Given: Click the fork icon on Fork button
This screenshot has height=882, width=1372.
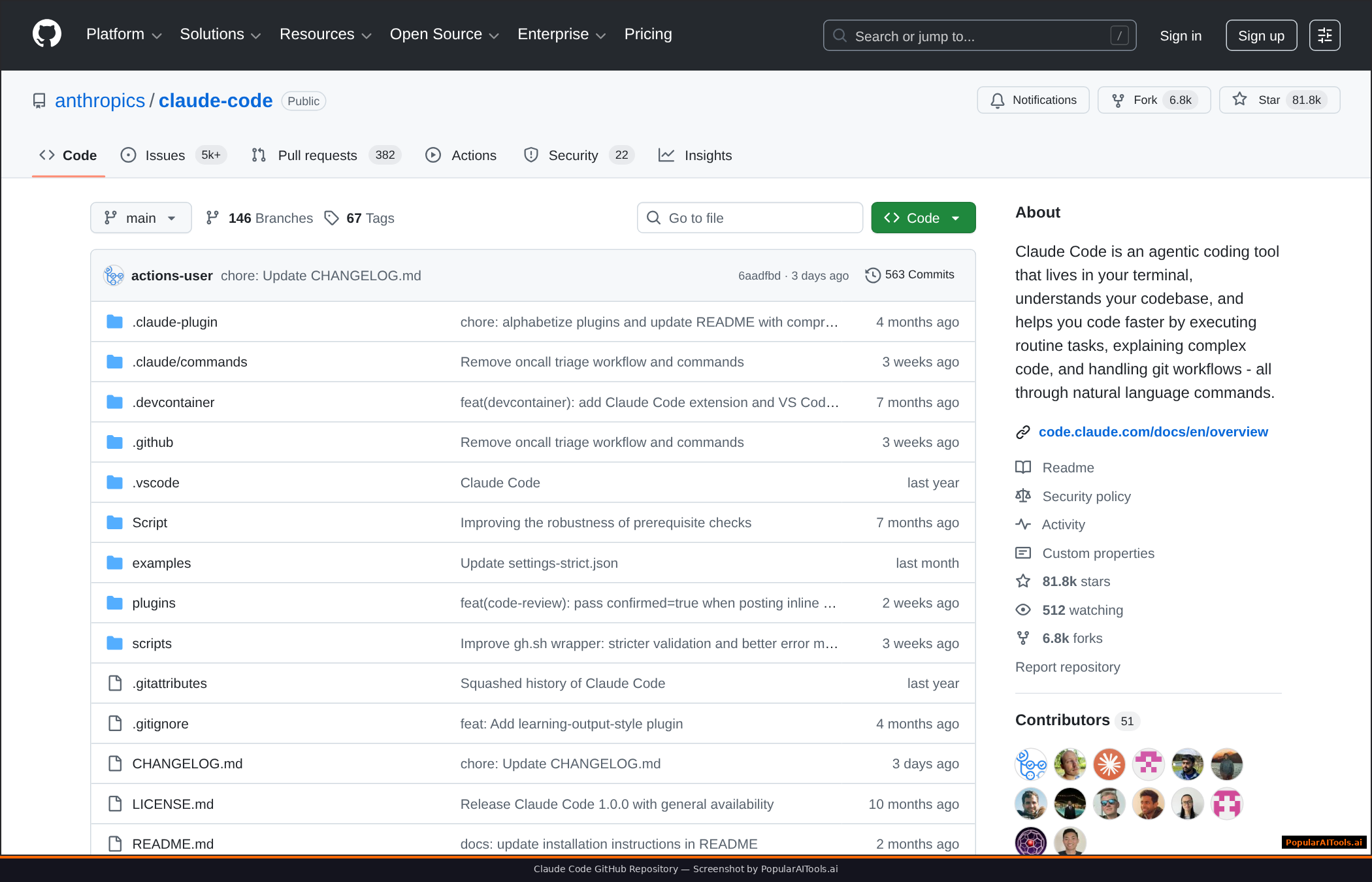Looking at the screenshot, I should pos(1119,99).
